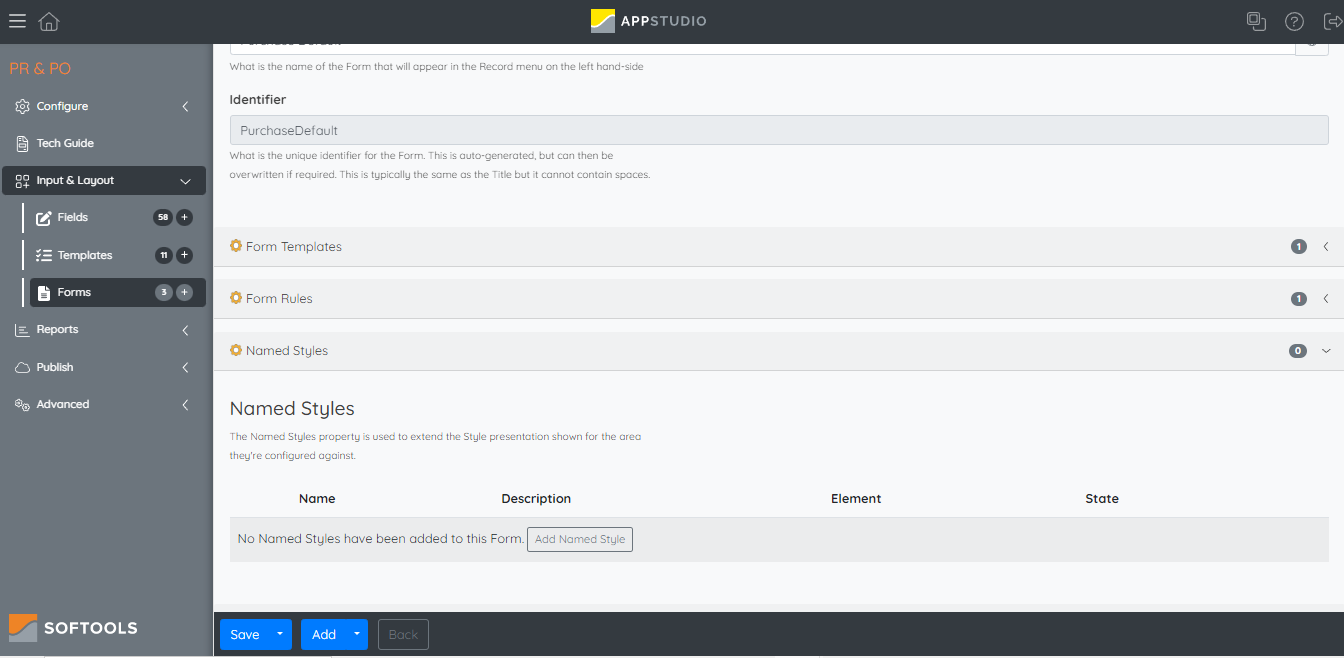The height and width of the screenshot is (658, 1344).
Task: Click the Fields count badge 58
Action: tap(163, 218)
